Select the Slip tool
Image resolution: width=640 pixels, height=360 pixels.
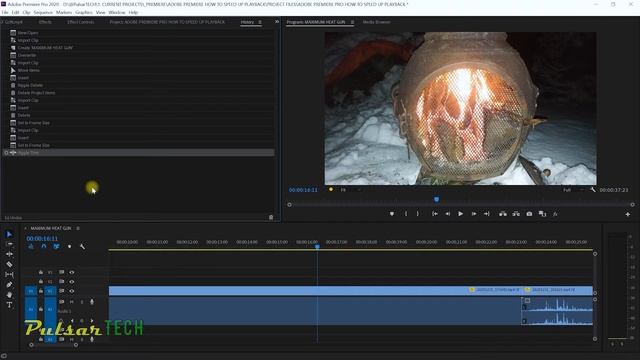coord(9,275)
